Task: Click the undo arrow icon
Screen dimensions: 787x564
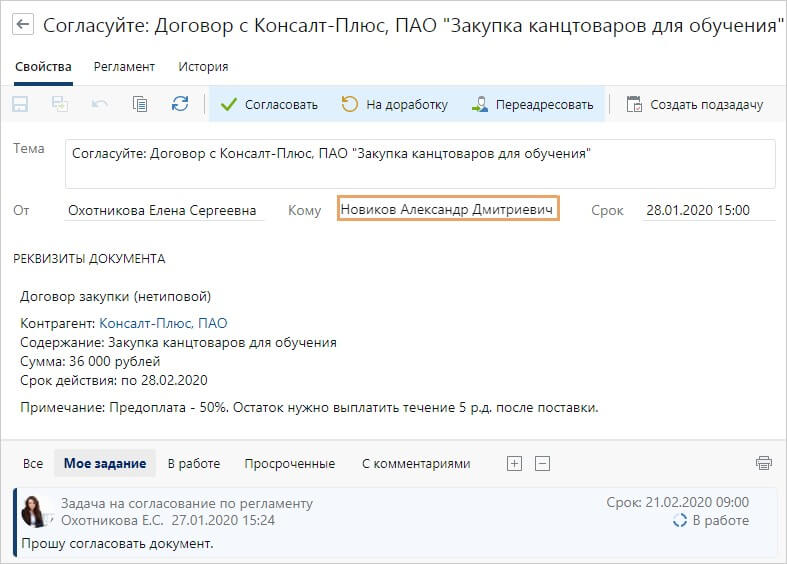Action: click(x=100, y=104)
